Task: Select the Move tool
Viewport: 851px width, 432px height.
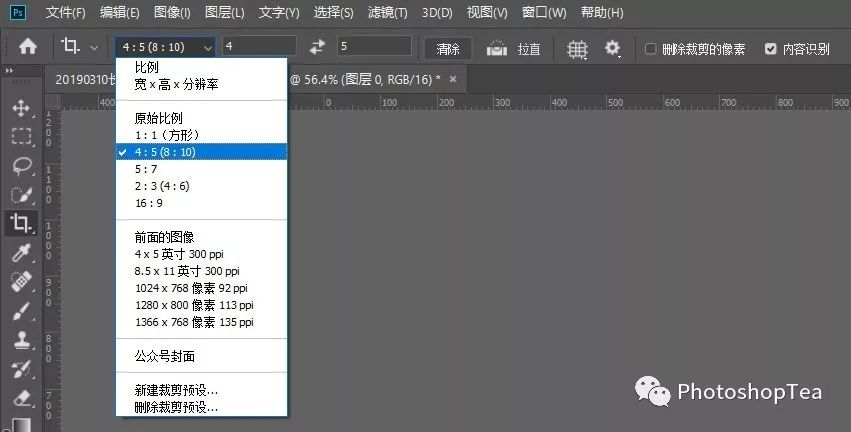Action: coord(21,108)
